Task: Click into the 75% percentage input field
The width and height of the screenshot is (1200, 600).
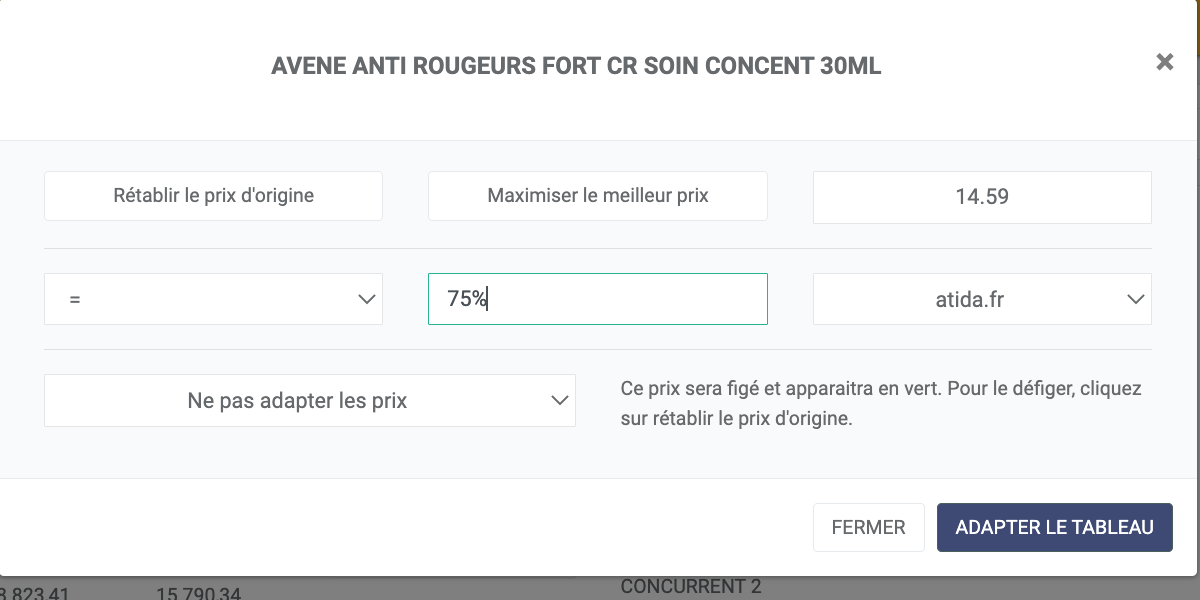Action: (x=597, y=299)
